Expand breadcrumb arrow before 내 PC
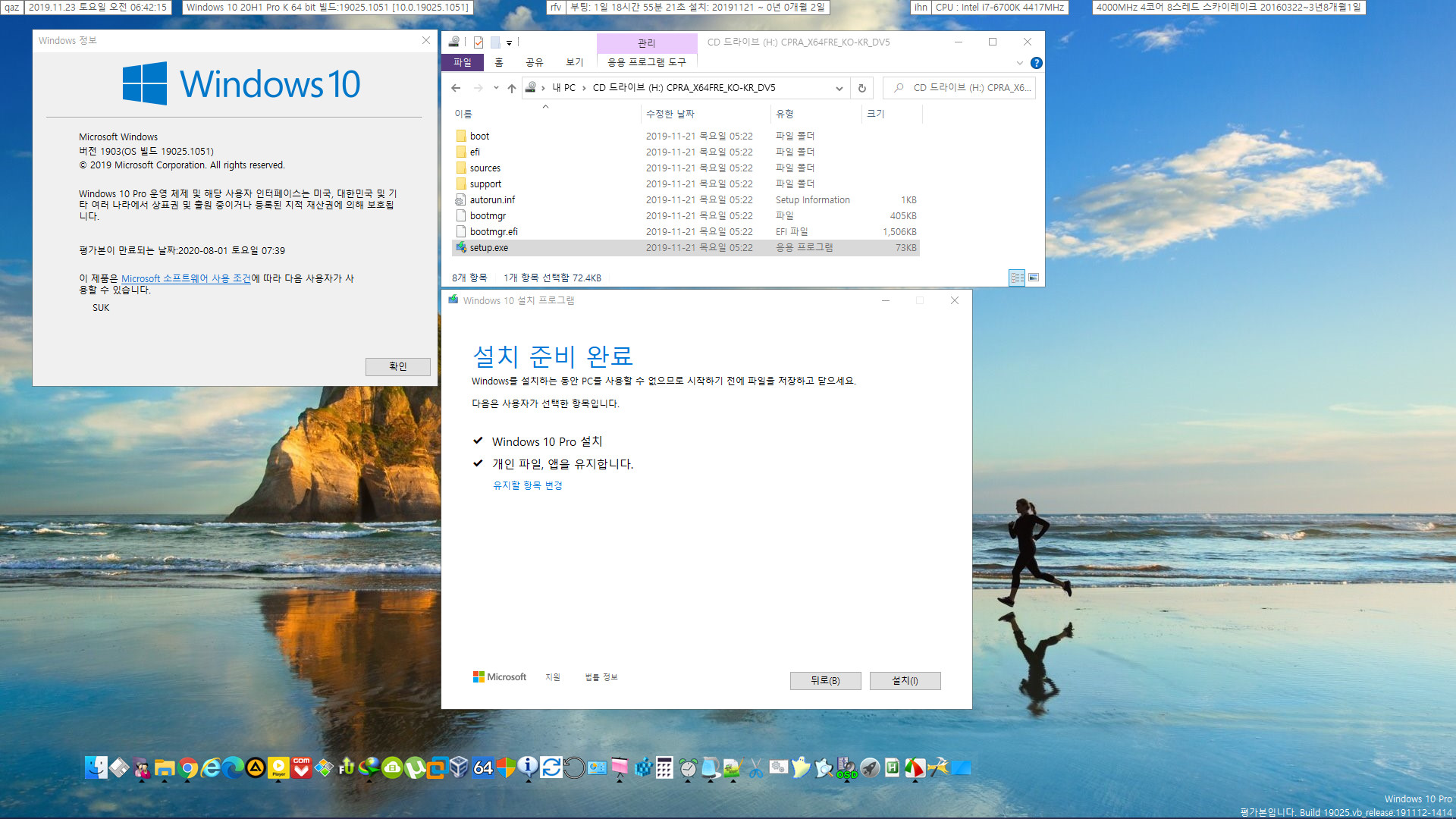The image size is (1456, 819). click(543, 88)
